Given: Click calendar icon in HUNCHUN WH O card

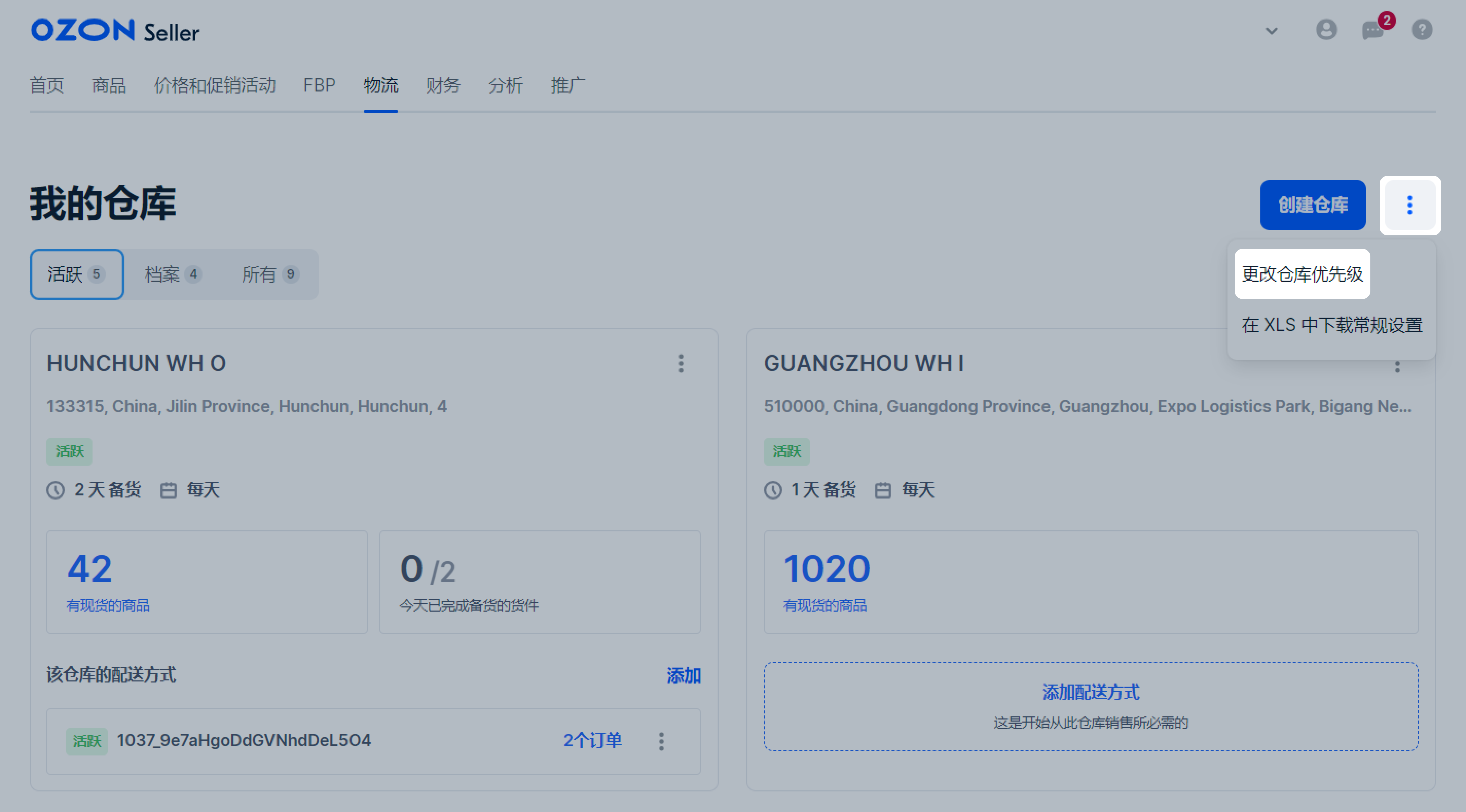Looking at the screenshot, I should (168, 490).
